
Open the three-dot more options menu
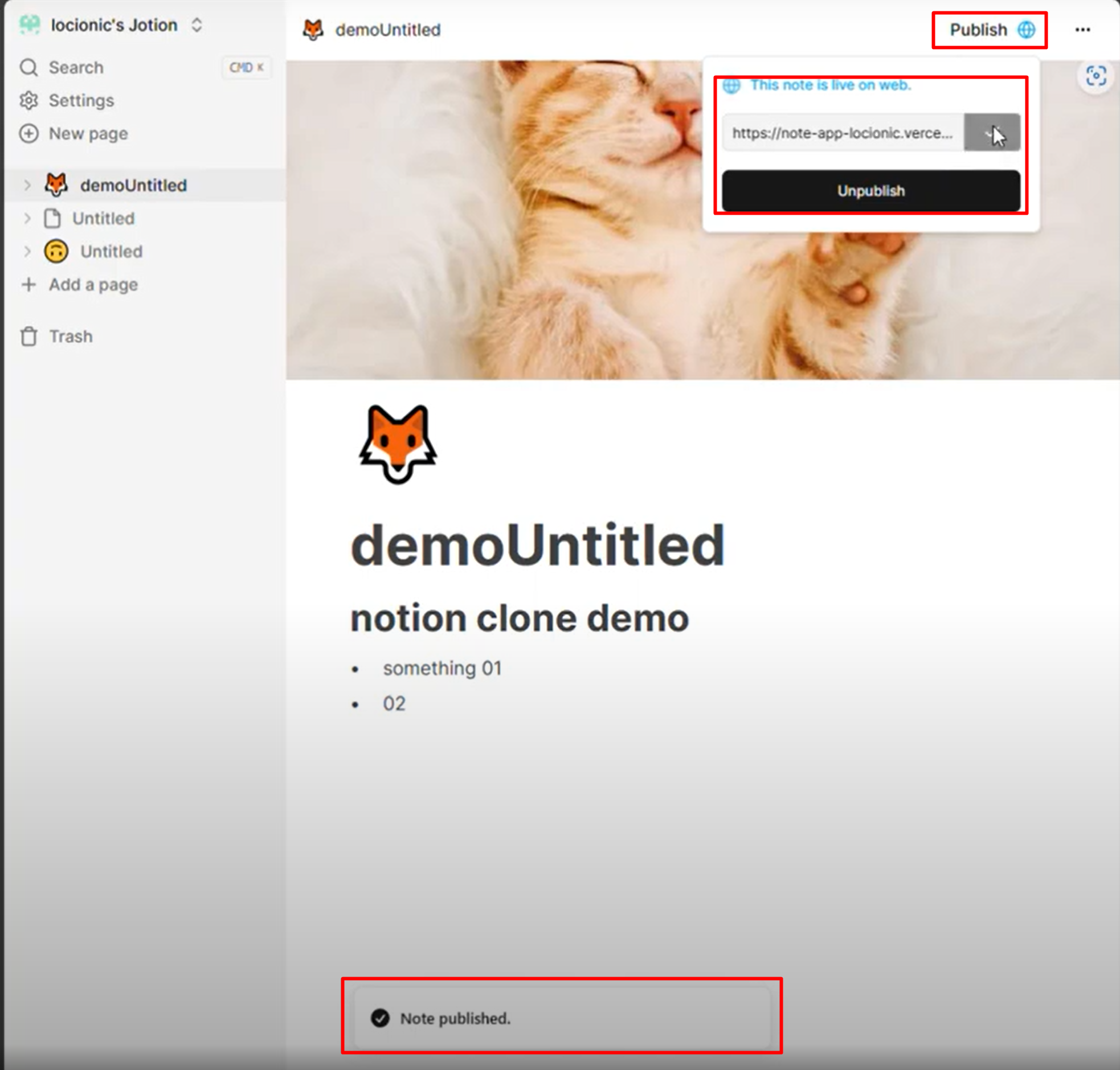point(1082,30)
